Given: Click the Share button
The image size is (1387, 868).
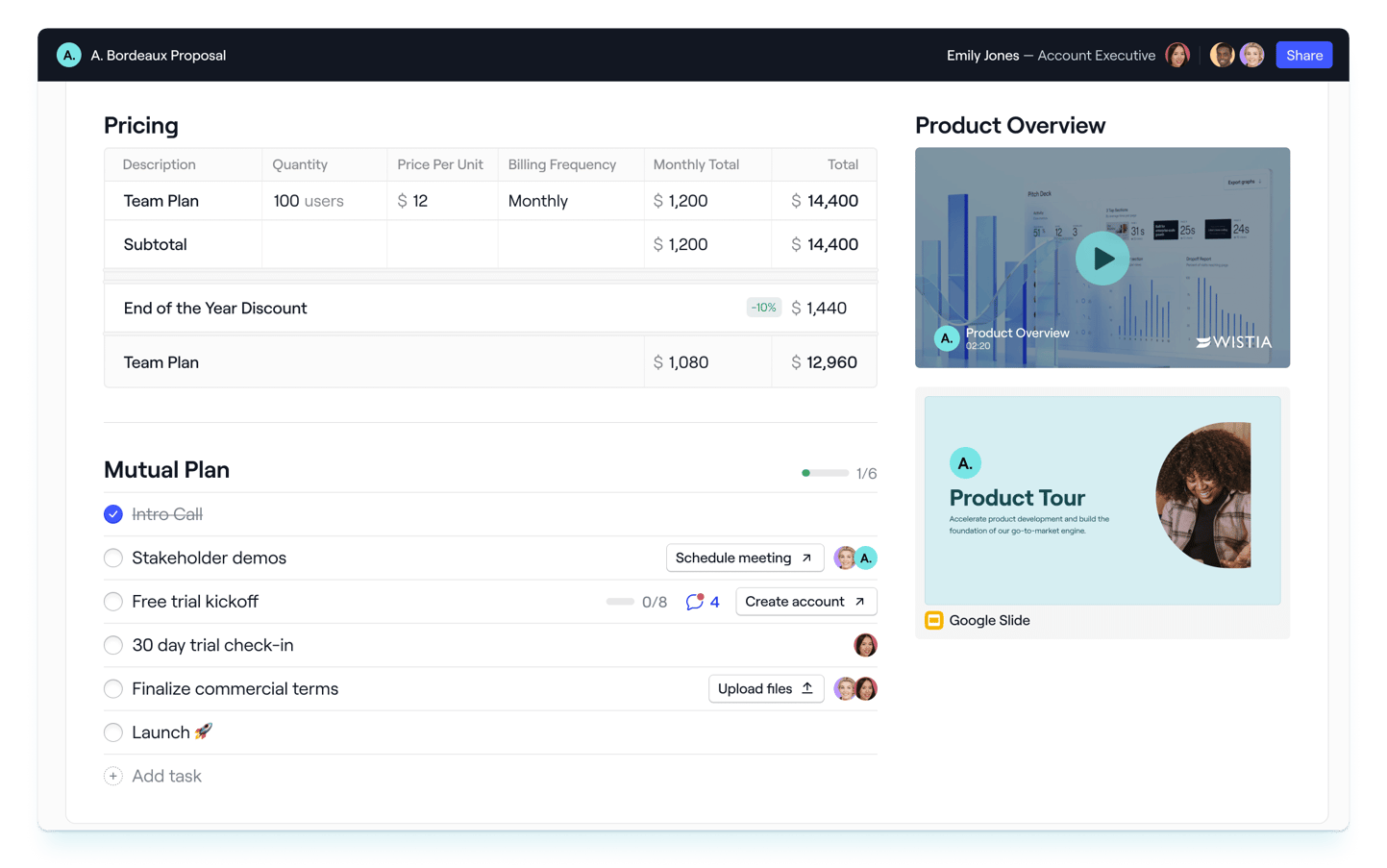Looking at the screenshot, I should click(1303, 55).
